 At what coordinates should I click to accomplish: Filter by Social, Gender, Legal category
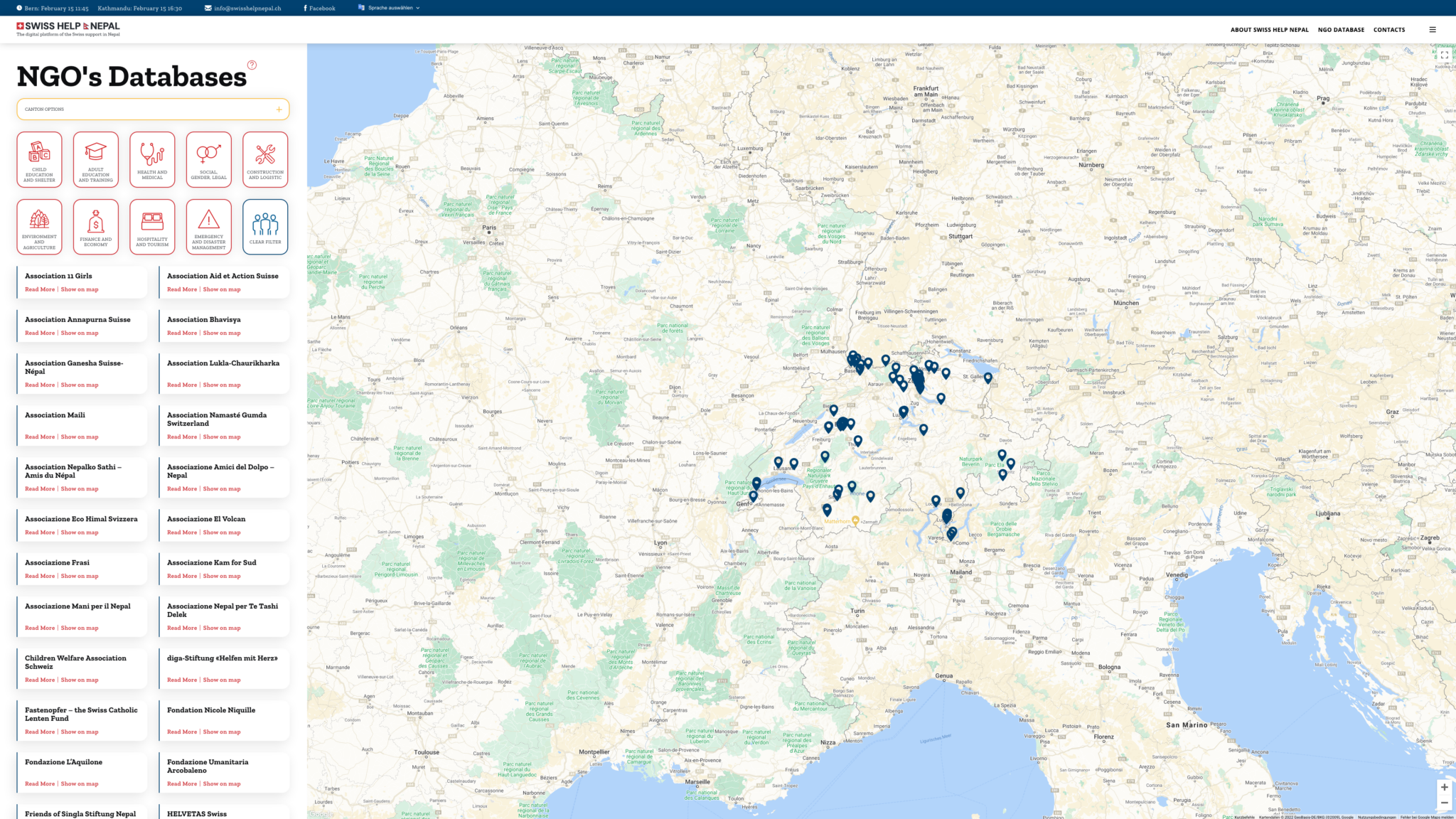click(208, 159)
